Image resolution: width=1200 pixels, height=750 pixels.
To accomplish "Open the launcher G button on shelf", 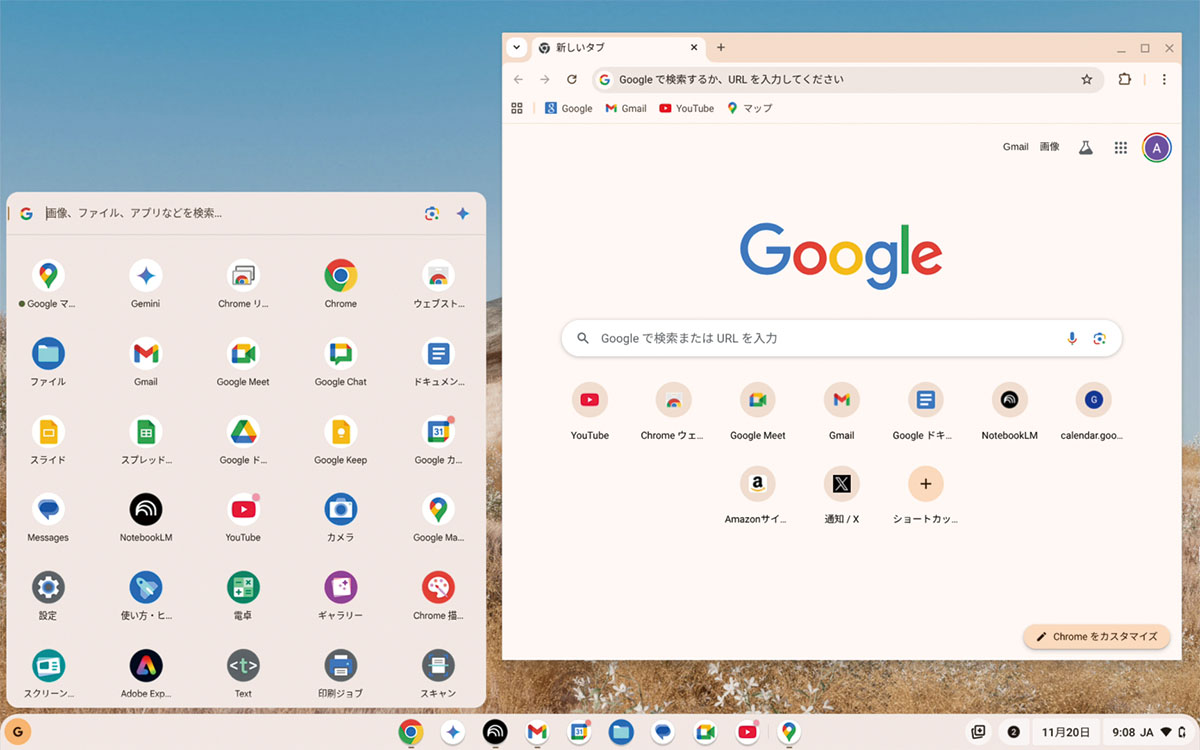I will (x=18, y=732).
